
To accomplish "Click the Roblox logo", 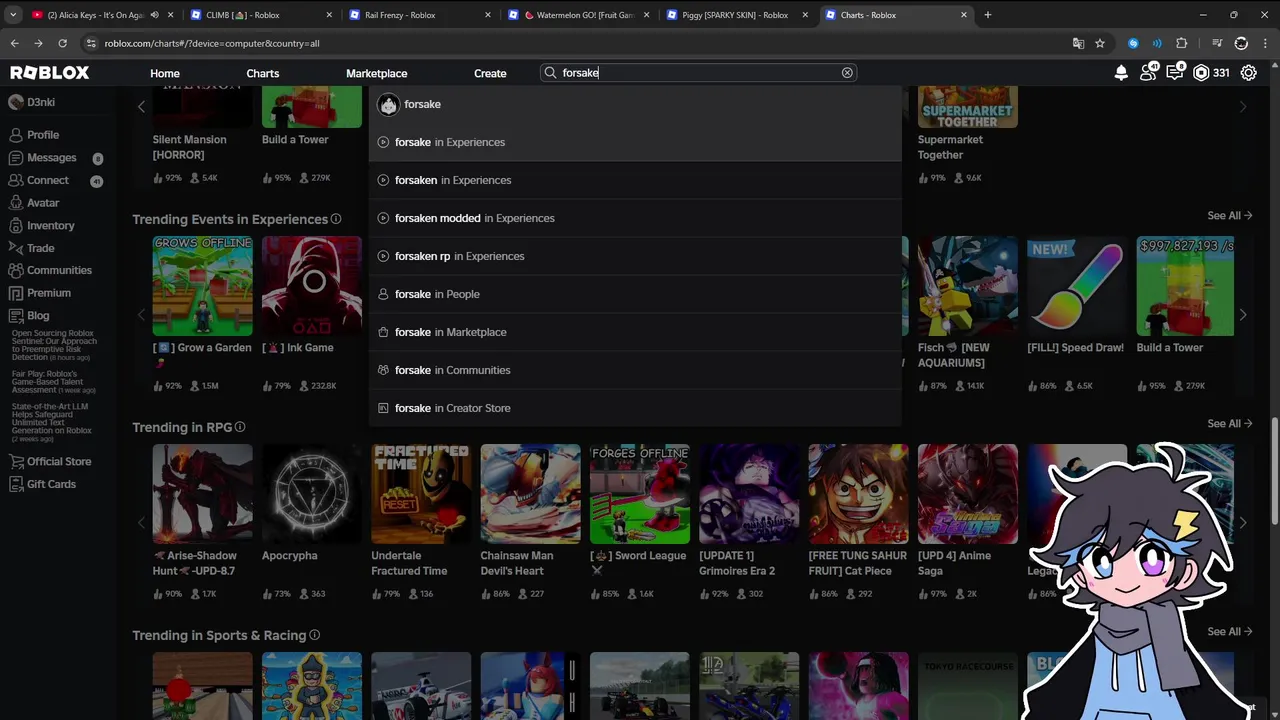I will coord(50,73).
